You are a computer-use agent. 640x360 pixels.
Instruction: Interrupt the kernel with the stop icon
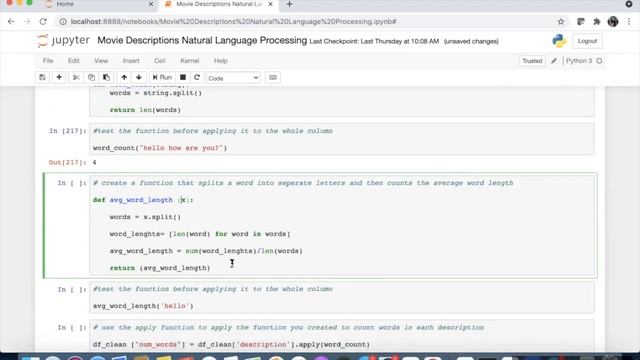pos(183,78)
